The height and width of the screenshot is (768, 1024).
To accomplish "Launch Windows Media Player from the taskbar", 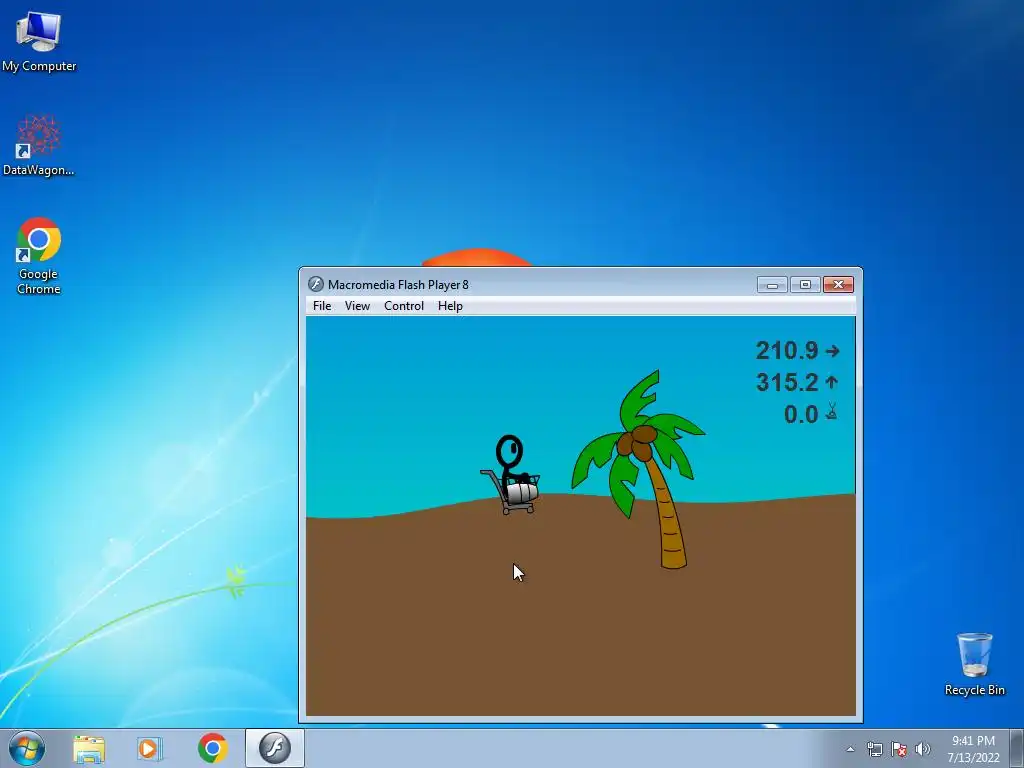I will pyautogui.click(x=150, y=748).
